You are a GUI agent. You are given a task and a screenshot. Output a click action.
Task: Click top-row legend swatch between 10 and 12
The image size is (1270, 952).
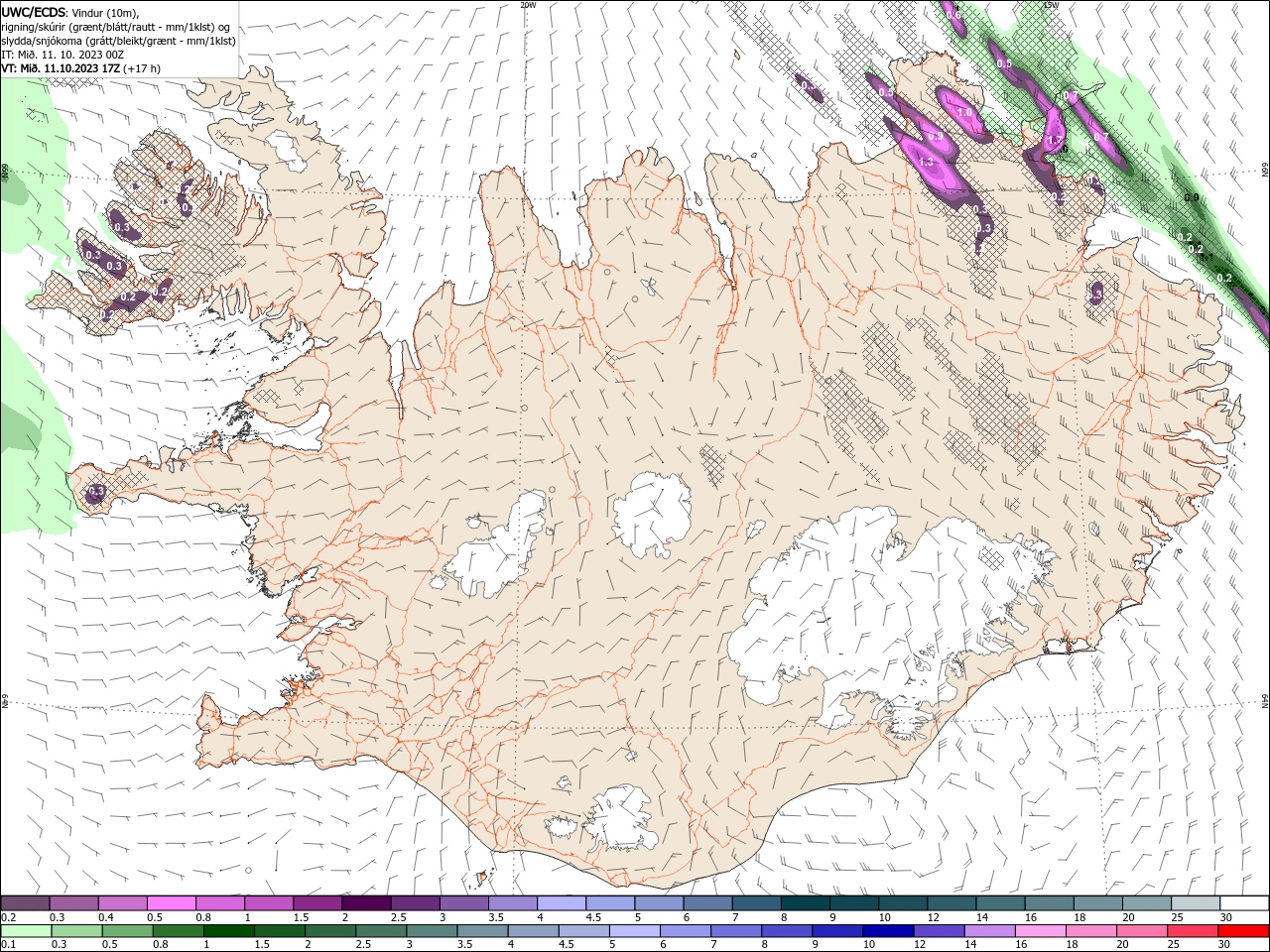[x=903, y=903]
